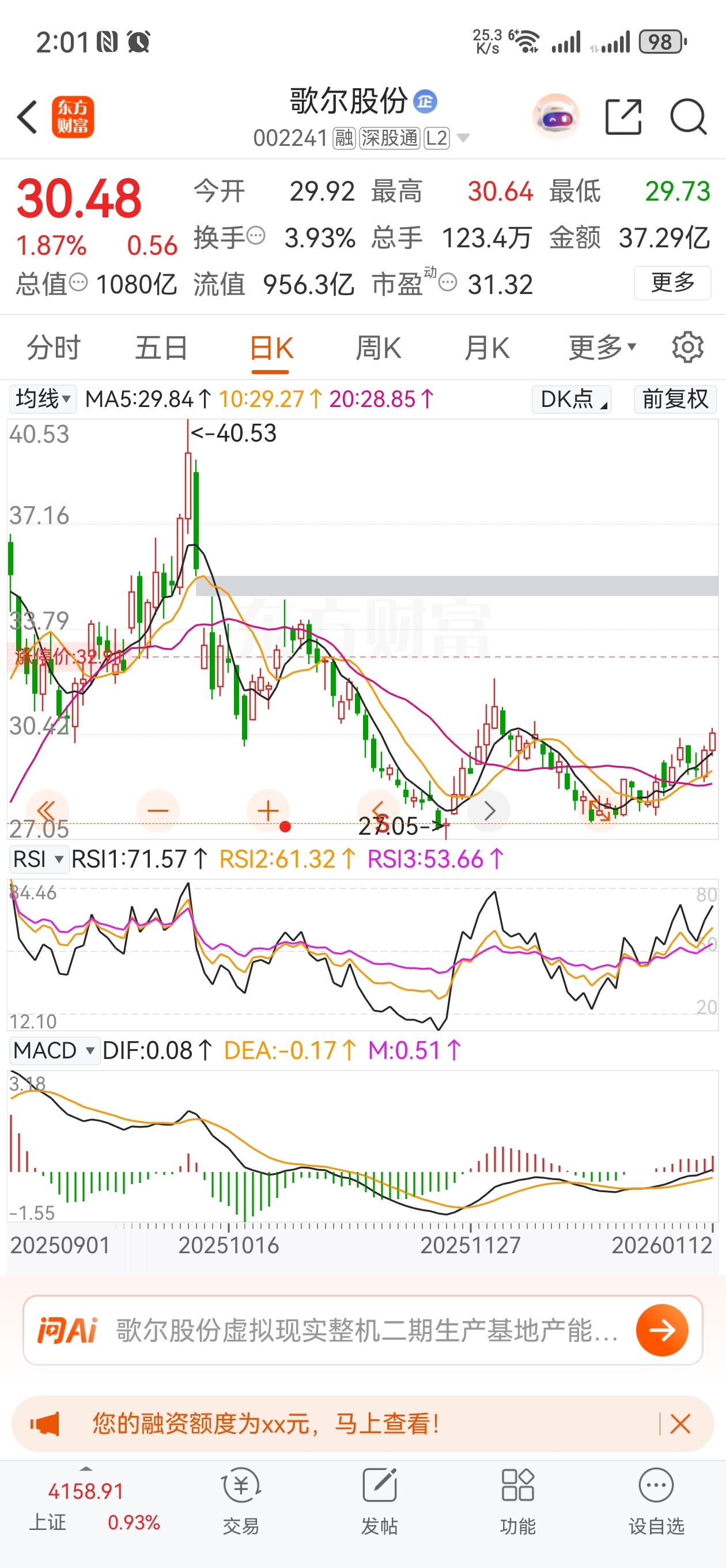This screenshot has width=726, height=1568.
Task: Expand stock tags dropdown triangle
Action: (x=463, y=138)
